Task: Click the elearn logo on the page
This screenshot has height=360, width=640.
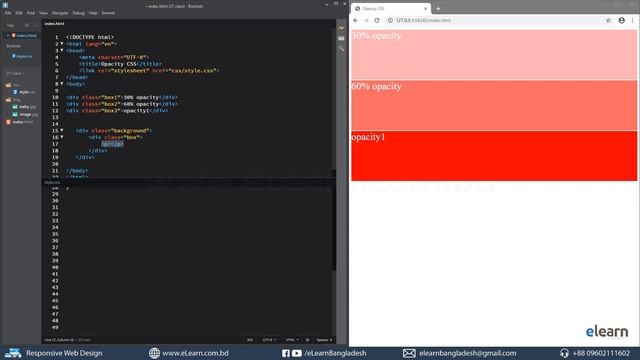Action: [x=607, y=332]
